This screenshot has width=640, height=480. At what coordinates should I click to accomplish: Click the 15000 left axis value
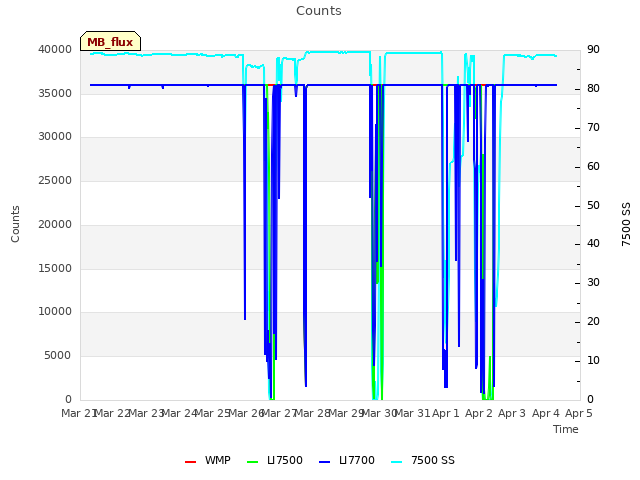tap(55, 269)
